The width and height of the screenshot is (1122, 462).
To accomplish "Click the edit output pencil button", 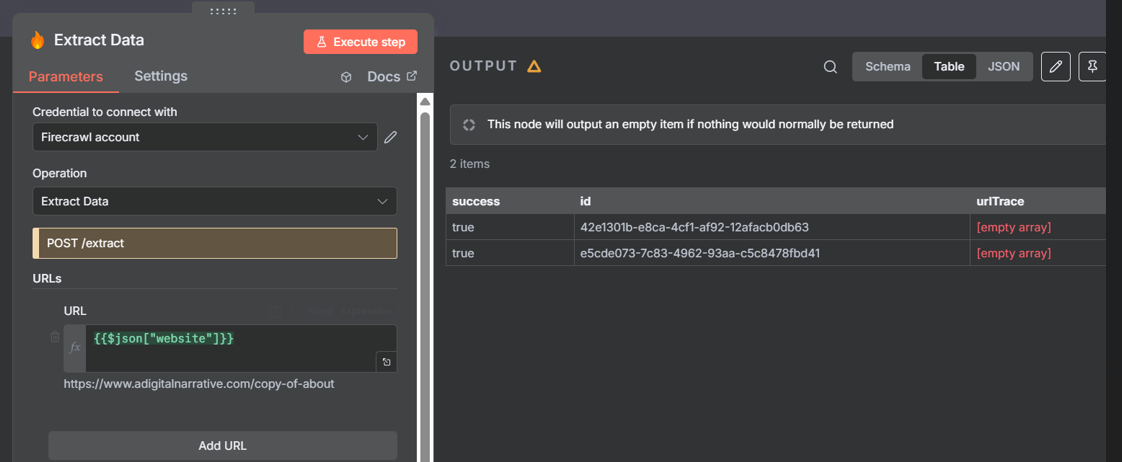I will 1055,67.
